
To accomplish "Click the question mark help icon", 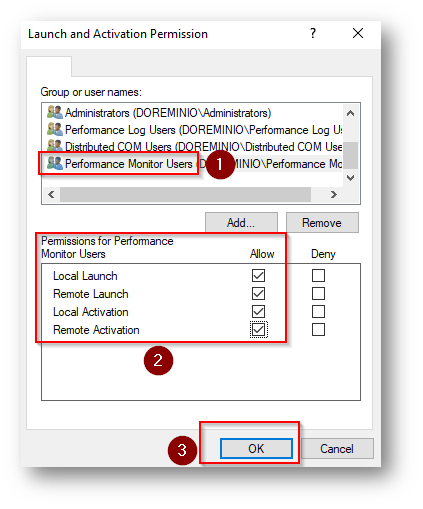I will tap(313, 33).
